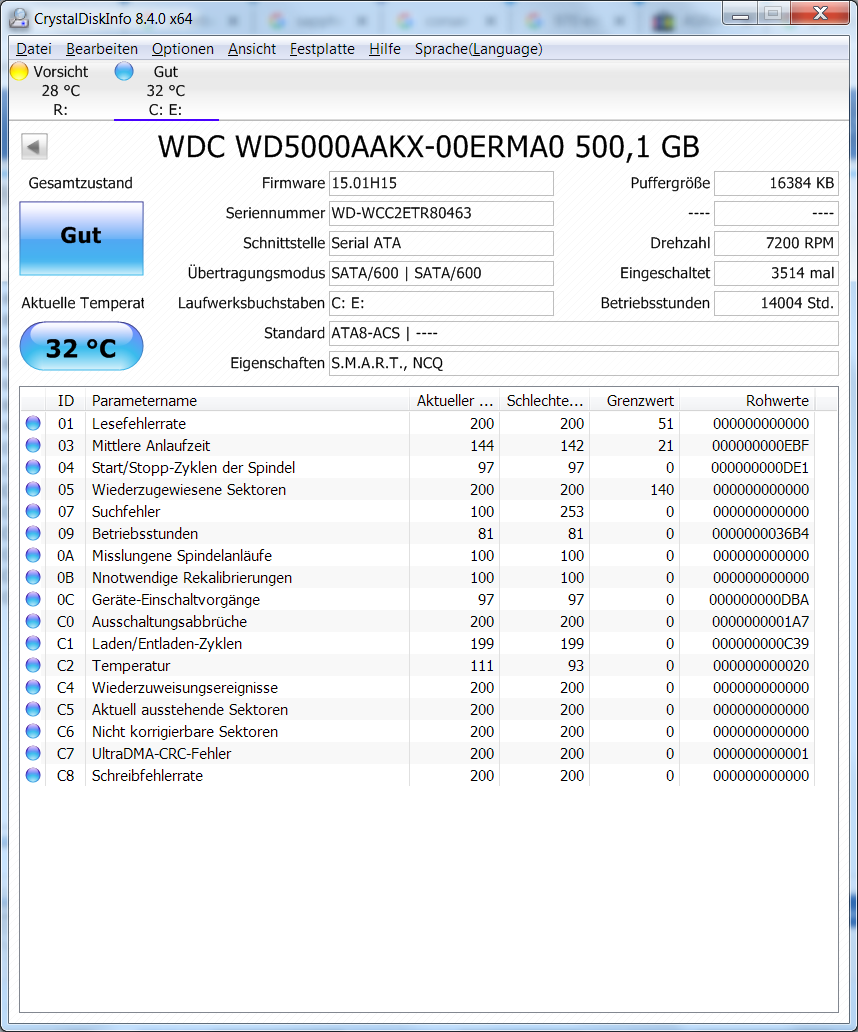Click the Seriennummer field WD-WCC2ETR80463
Screen dimensions: 858x1032
441,213
